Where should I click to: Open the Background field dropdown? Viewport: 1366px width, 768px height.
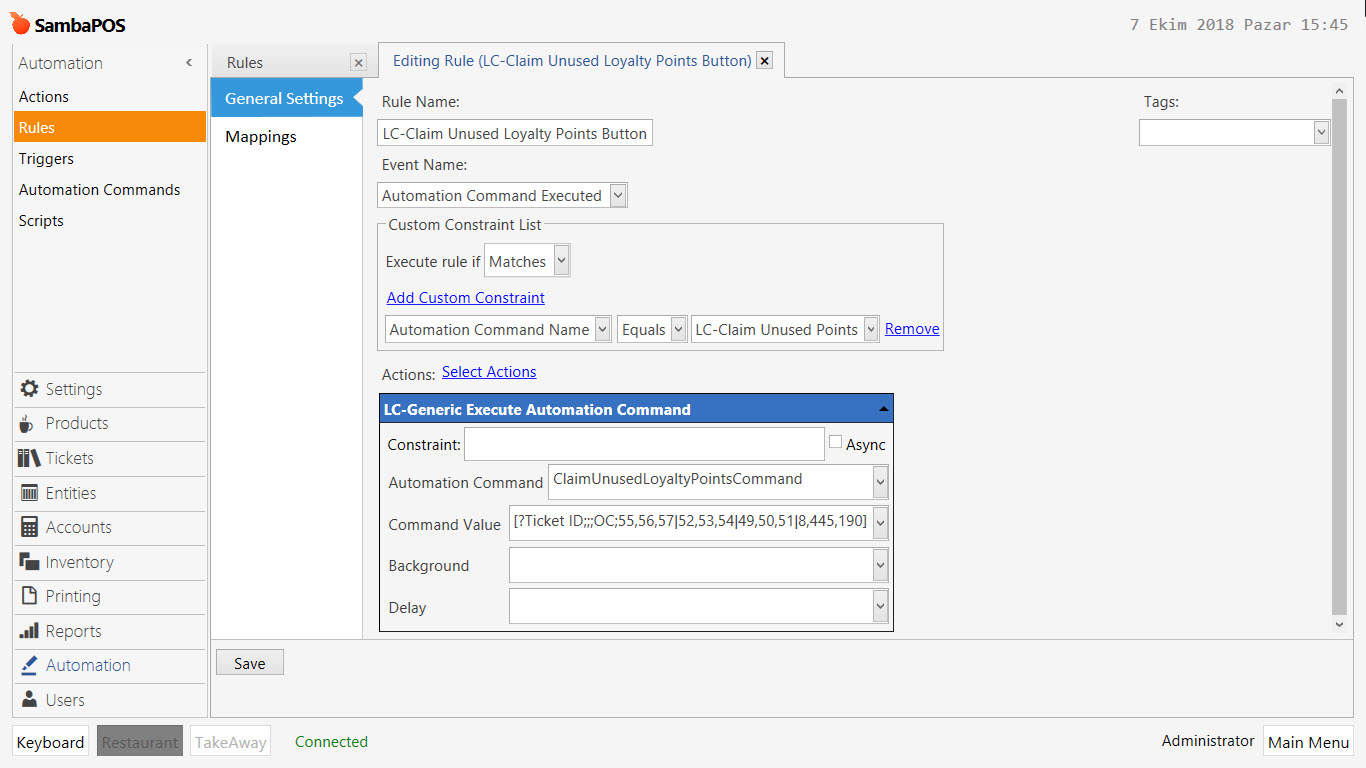pos(880,565)
